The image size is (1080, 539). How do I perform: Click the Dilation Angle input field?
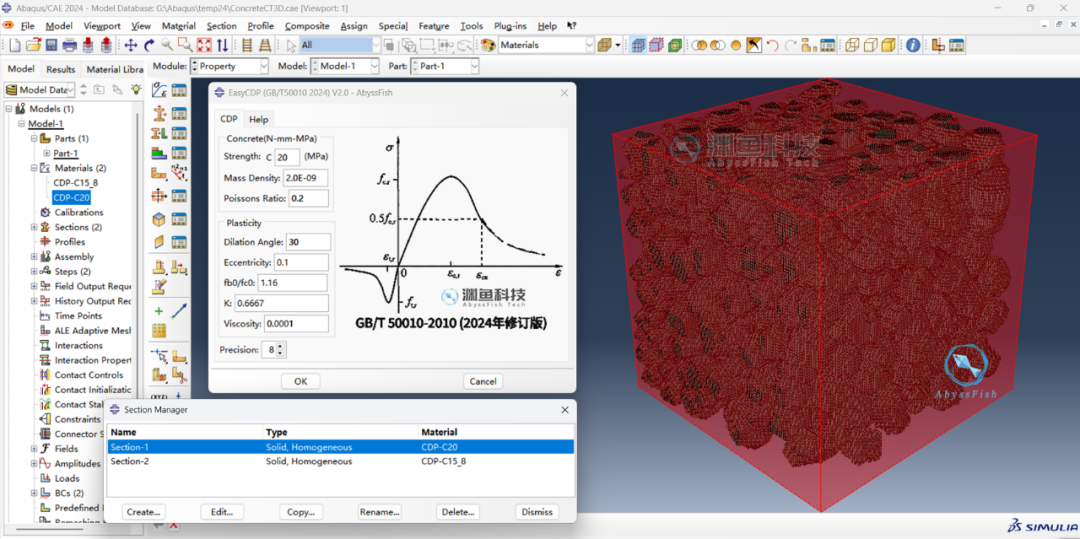point(308,242)
